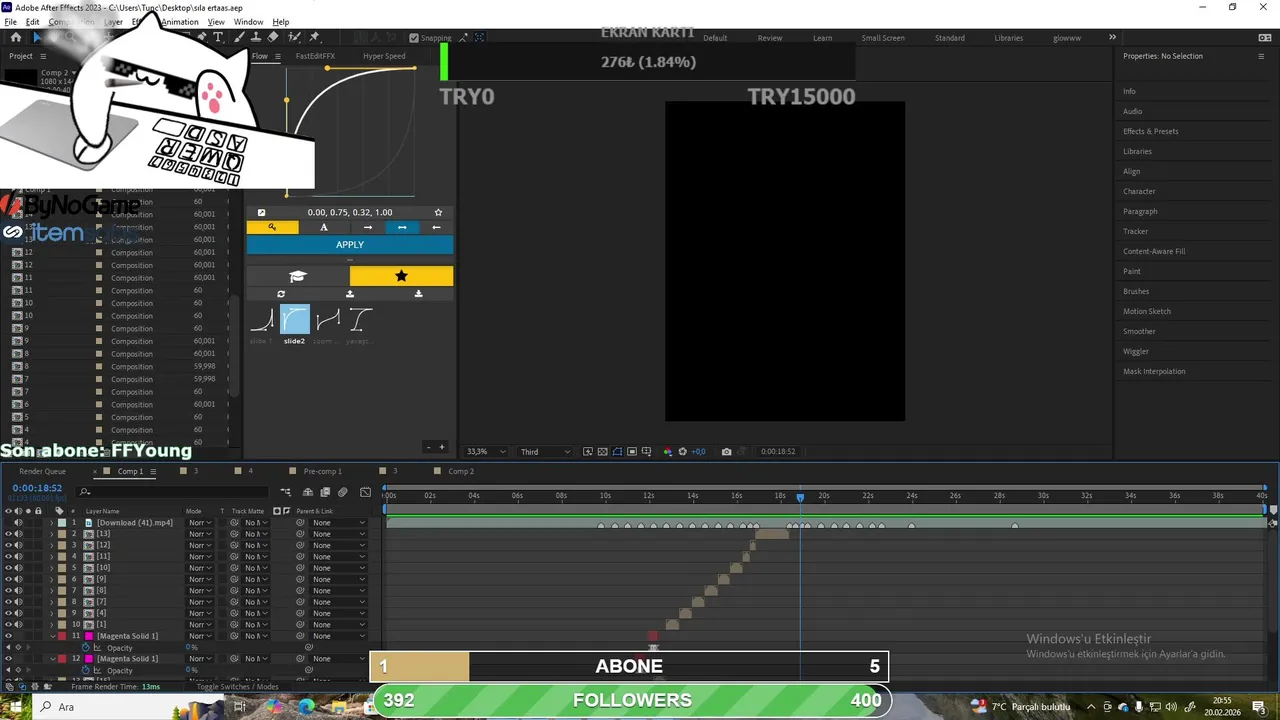The image size is (1280, 720).
Task: Click the +0,0 exposure value
Action: 698,452
